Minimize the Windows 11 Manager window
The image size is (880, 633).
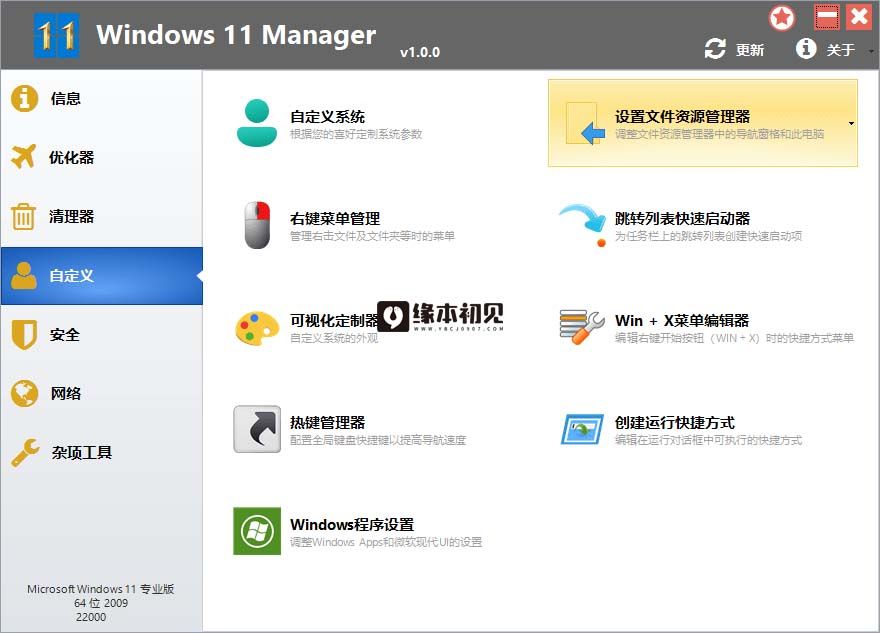(827, 17)
